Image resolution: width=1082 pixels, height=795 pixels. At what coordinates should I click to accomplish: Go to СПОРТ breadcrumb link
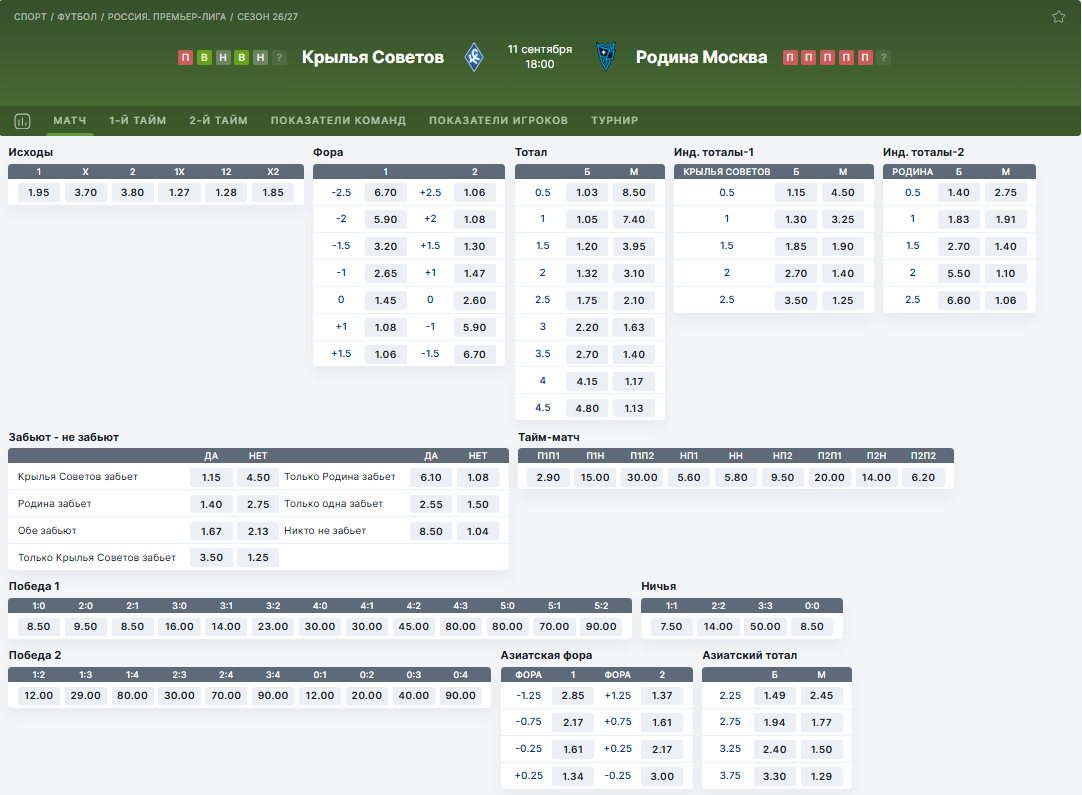click(30, 17)
